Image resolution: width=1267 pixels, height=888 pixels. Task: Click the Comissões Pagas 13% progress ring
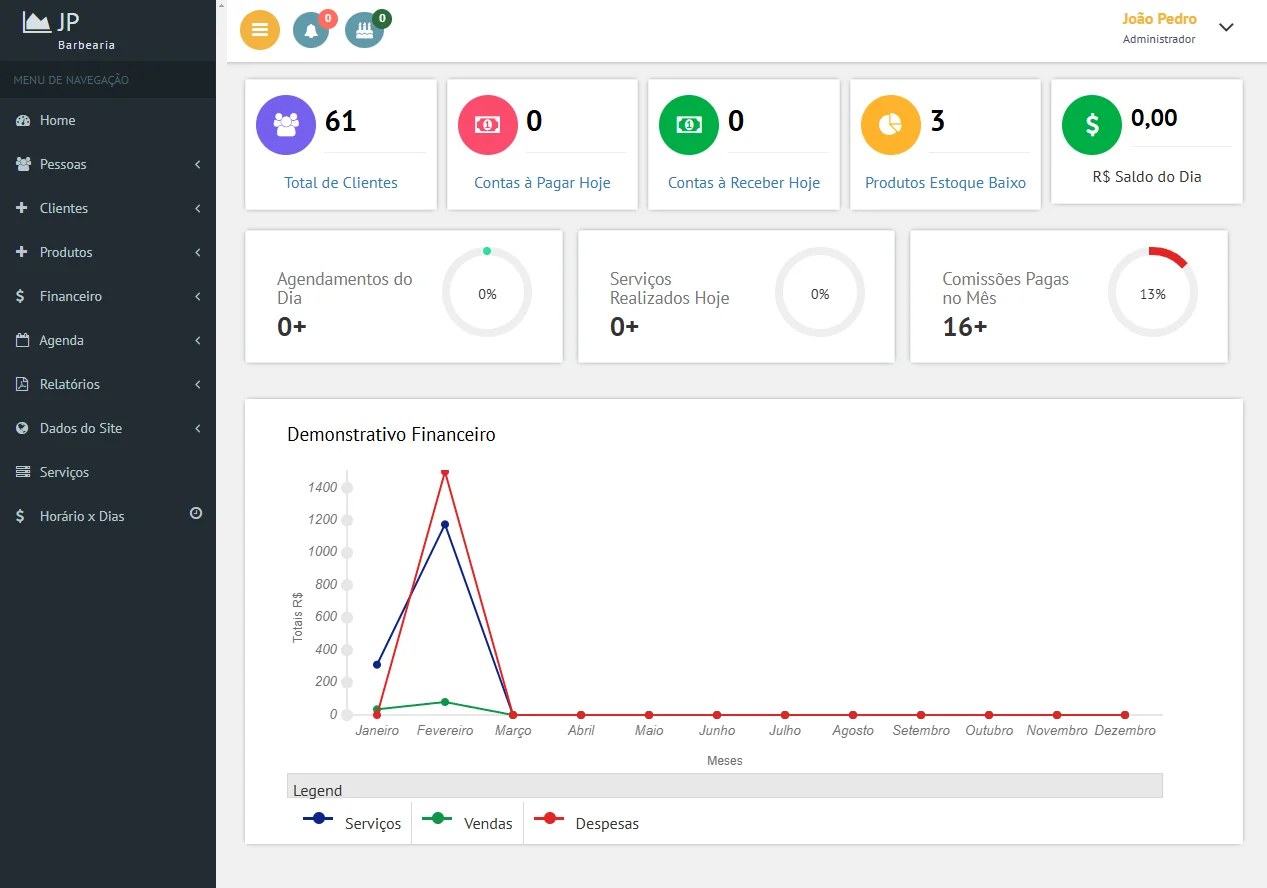pos(1152,294)
